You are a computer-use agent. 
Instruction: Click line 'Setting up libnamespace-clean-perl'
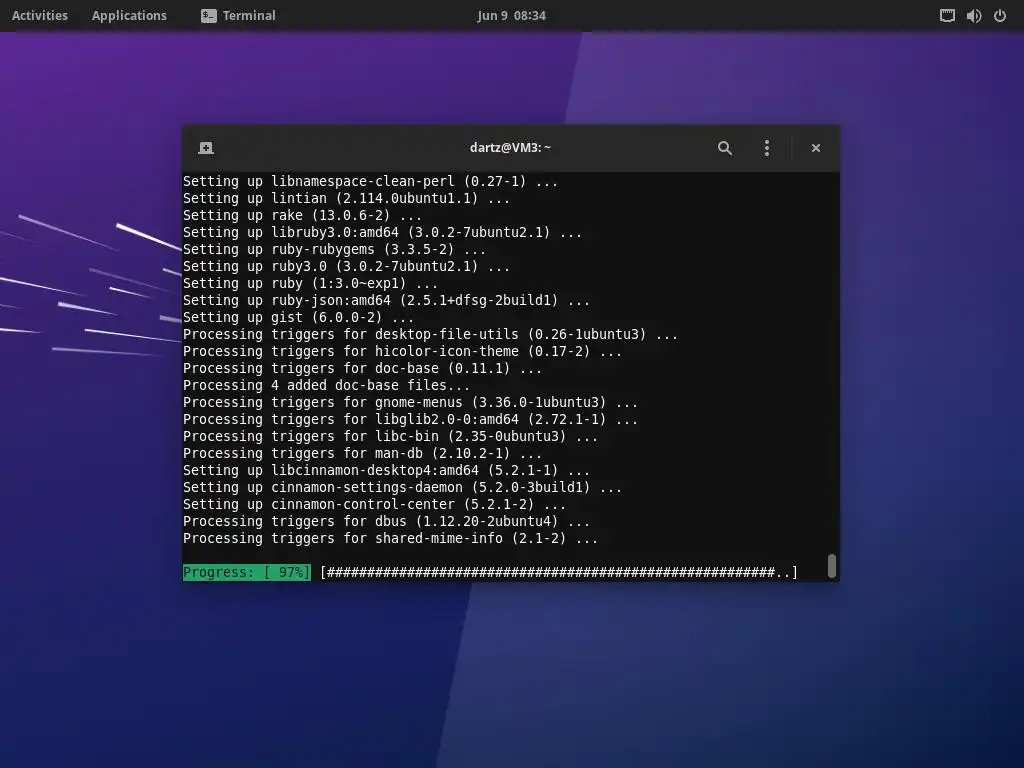coord(370,181)
